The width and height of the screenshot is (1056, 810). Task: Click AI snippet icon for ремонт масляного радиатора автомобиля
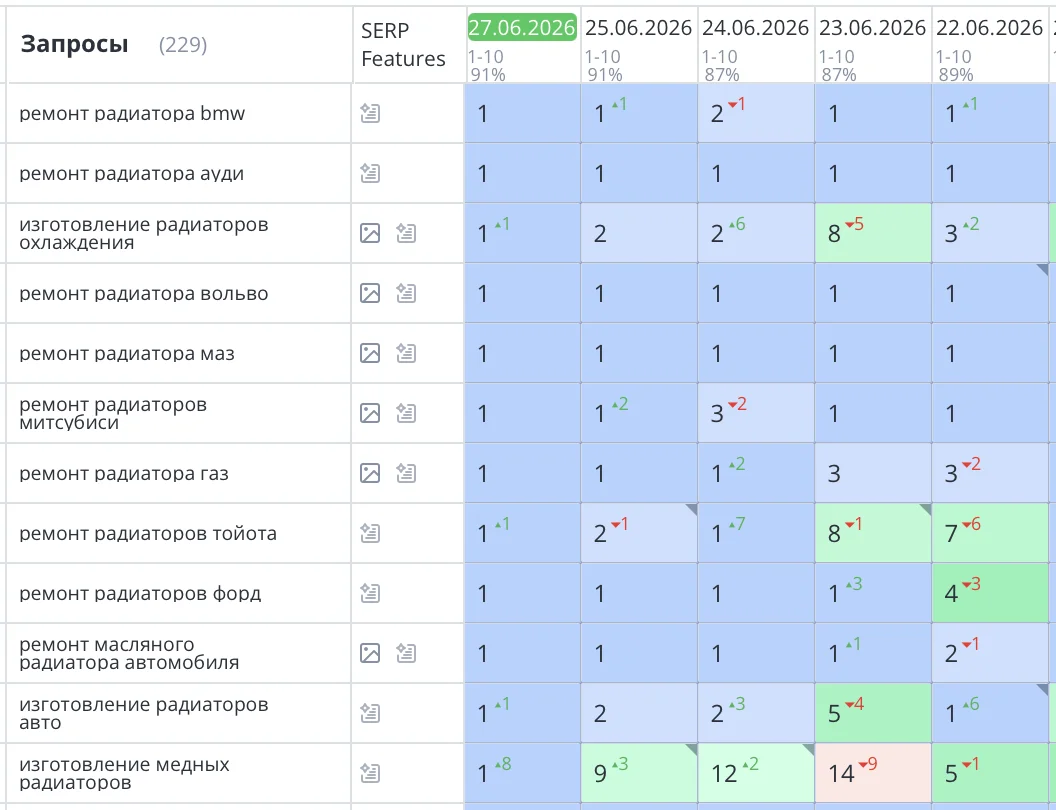coord(405,653)
